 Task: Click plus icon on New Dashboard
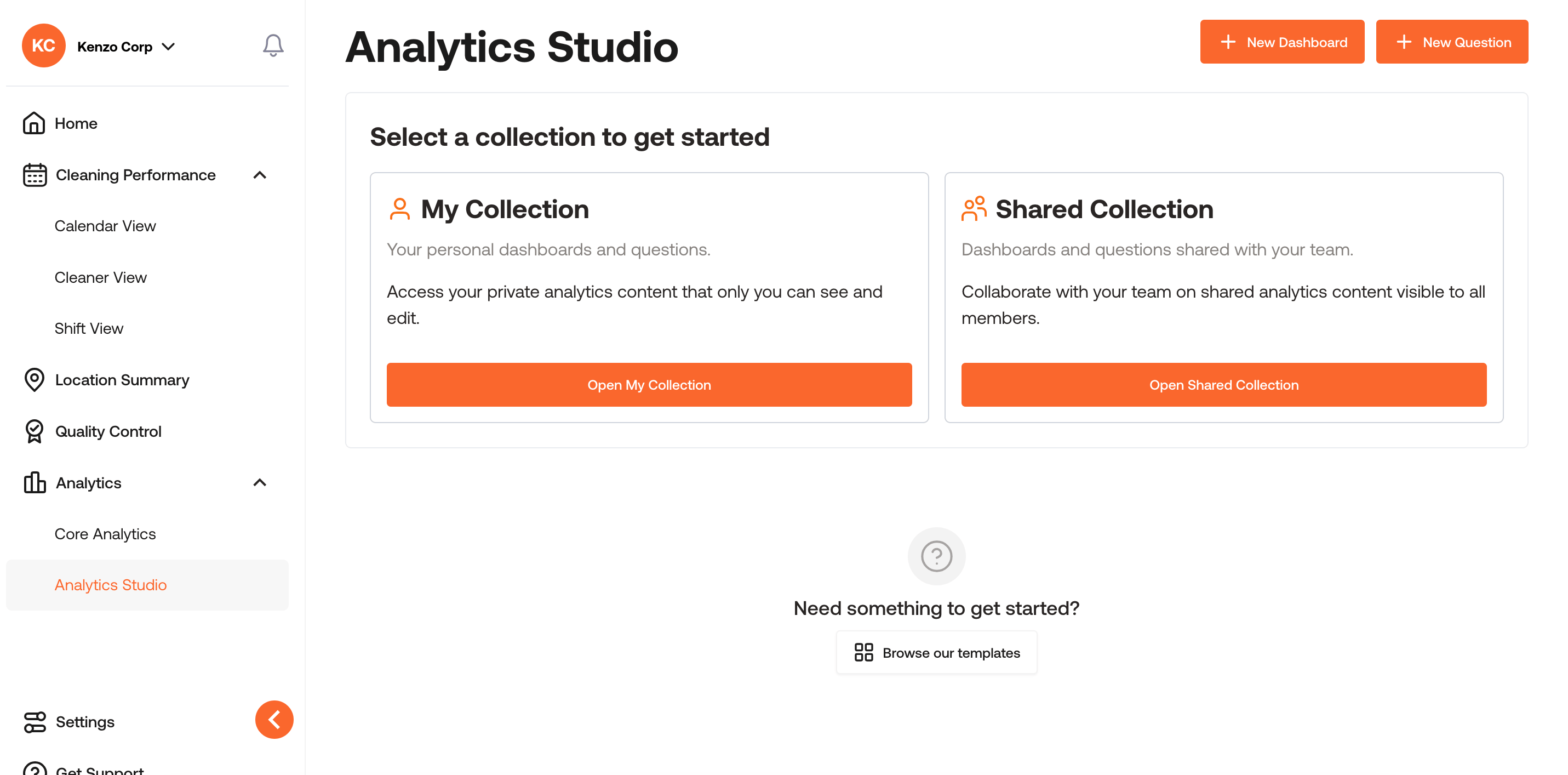tap(1228, 42)
